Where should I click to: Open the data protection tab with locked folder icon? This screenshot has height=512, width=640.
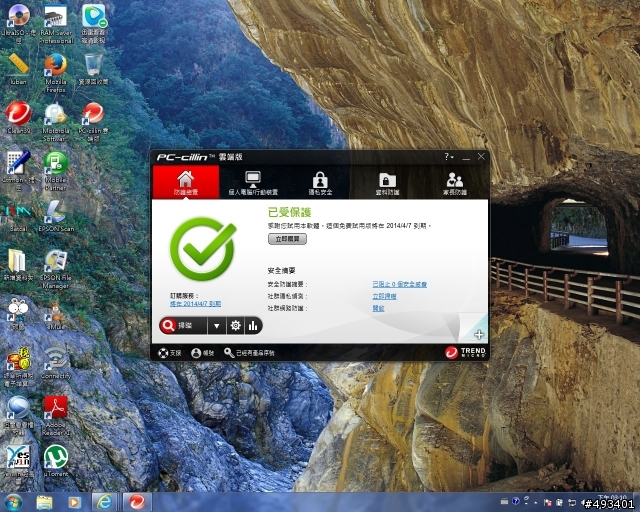[x=387, y=183]
